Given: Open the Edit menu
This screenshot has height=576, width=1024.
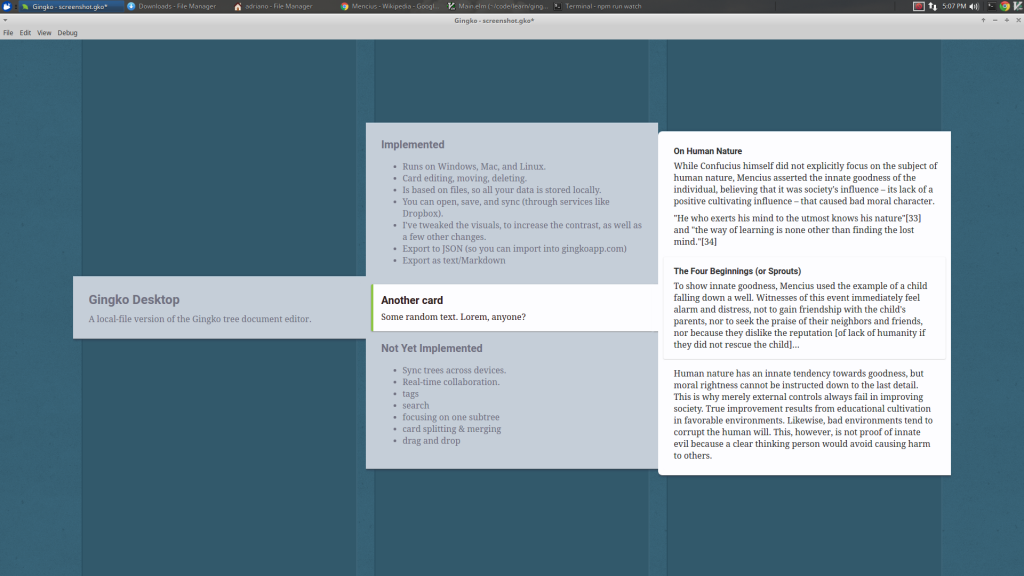Looking at the screenshot, I should point(25,33).
